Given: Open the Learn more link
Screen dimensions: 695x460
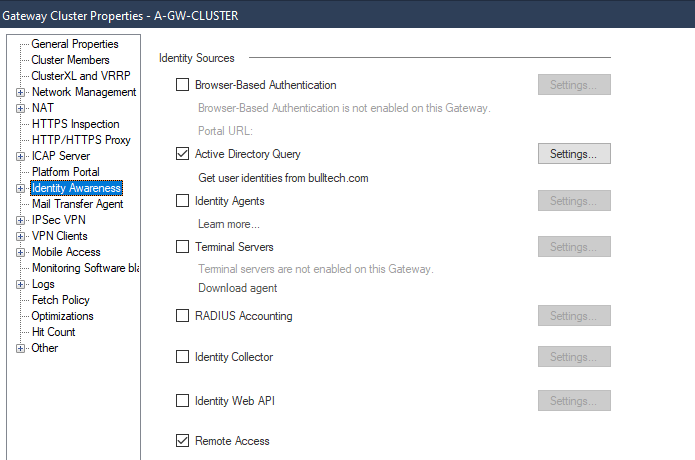Looking at the screenshot, I should [229, 224].
